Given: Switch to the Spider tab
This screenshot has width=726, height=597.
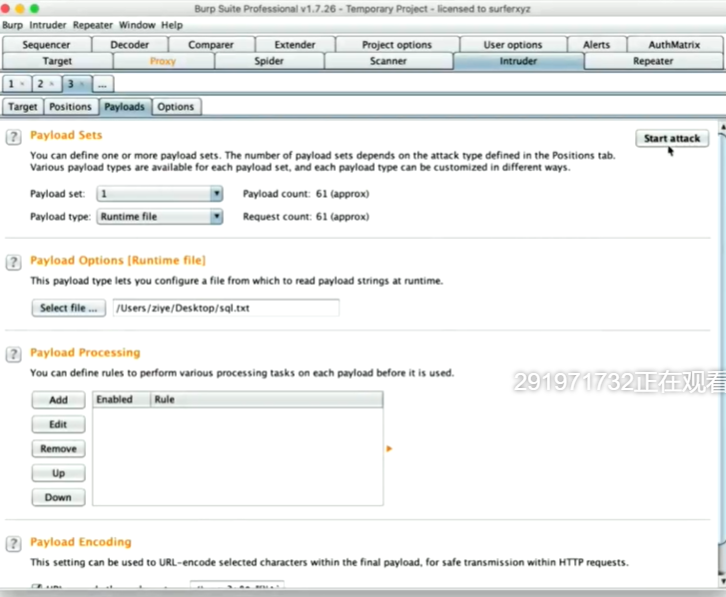Looking at the screenshot, I should point(269,61).
